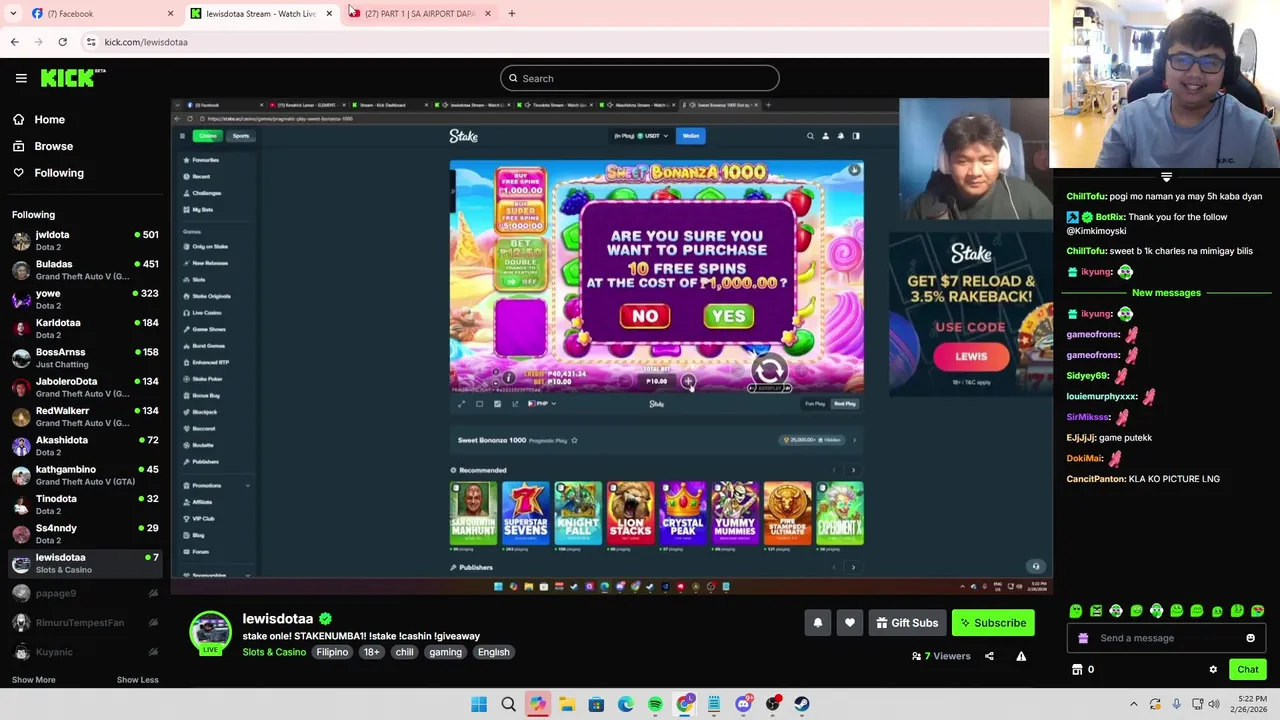Viewport: 1280px width, 720px height.
Task: Select the chill tag
Action: (404, 652)
